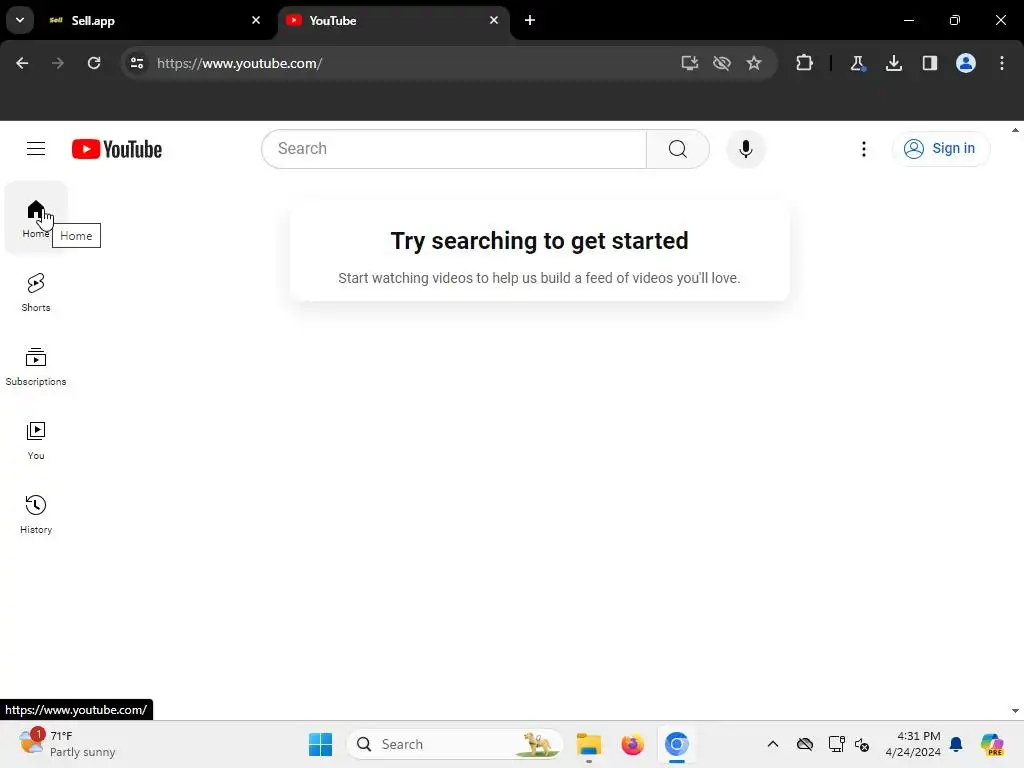Image resolution: width=1024 pixels, height=768 pixels.
Task: Reload the current page
Action: click(94, 63)
